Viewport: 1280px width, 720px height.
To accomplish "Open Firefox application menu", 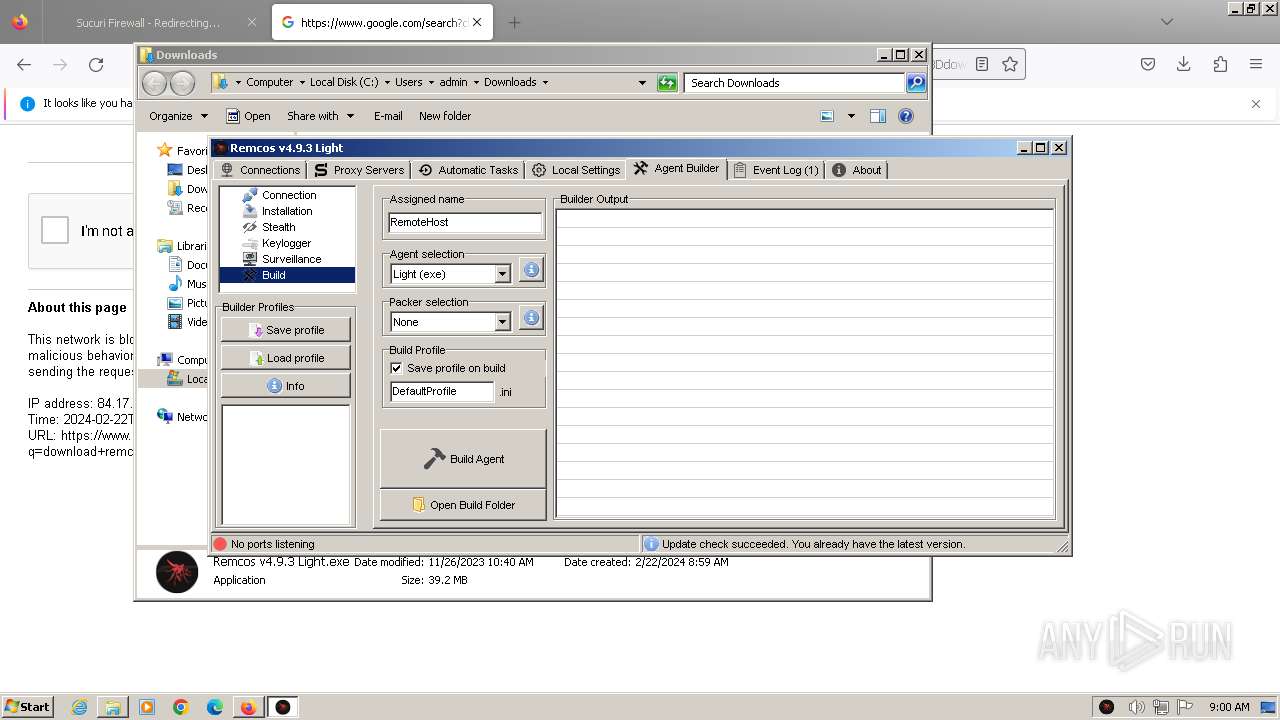I will point(1256,64).
